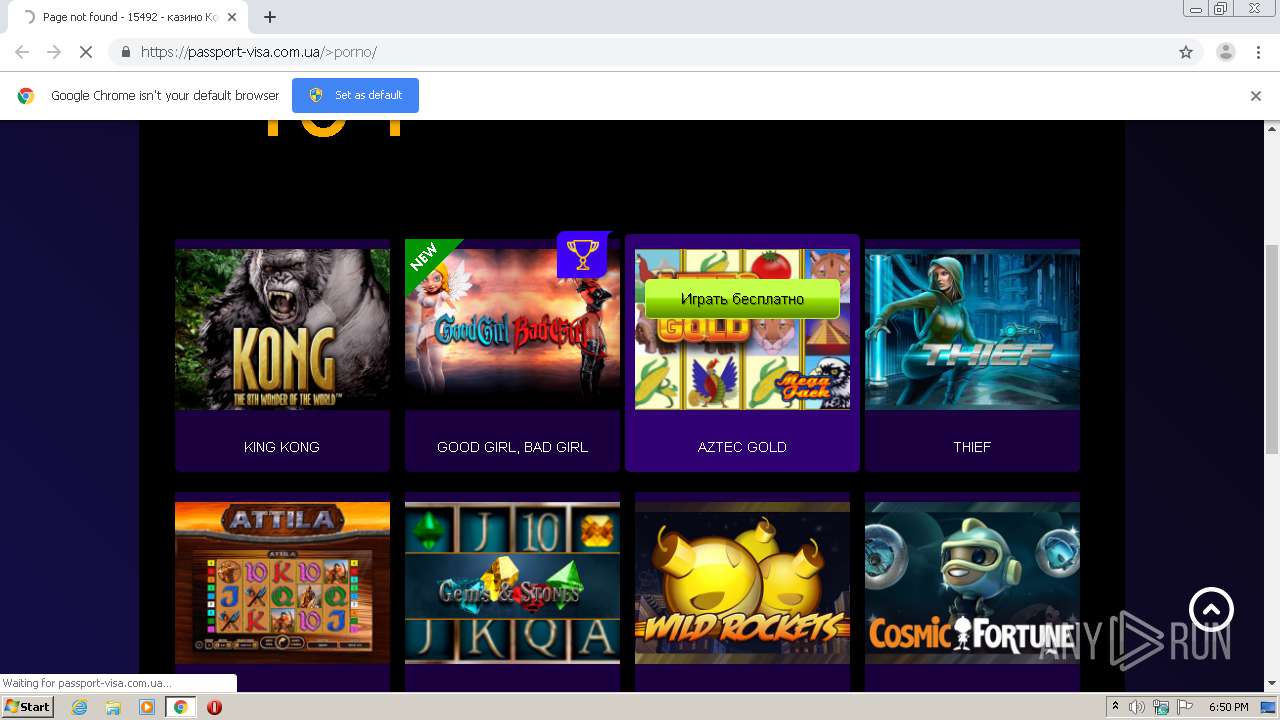Open the Gems & Stones thumbnail

[x=512, y=582]
